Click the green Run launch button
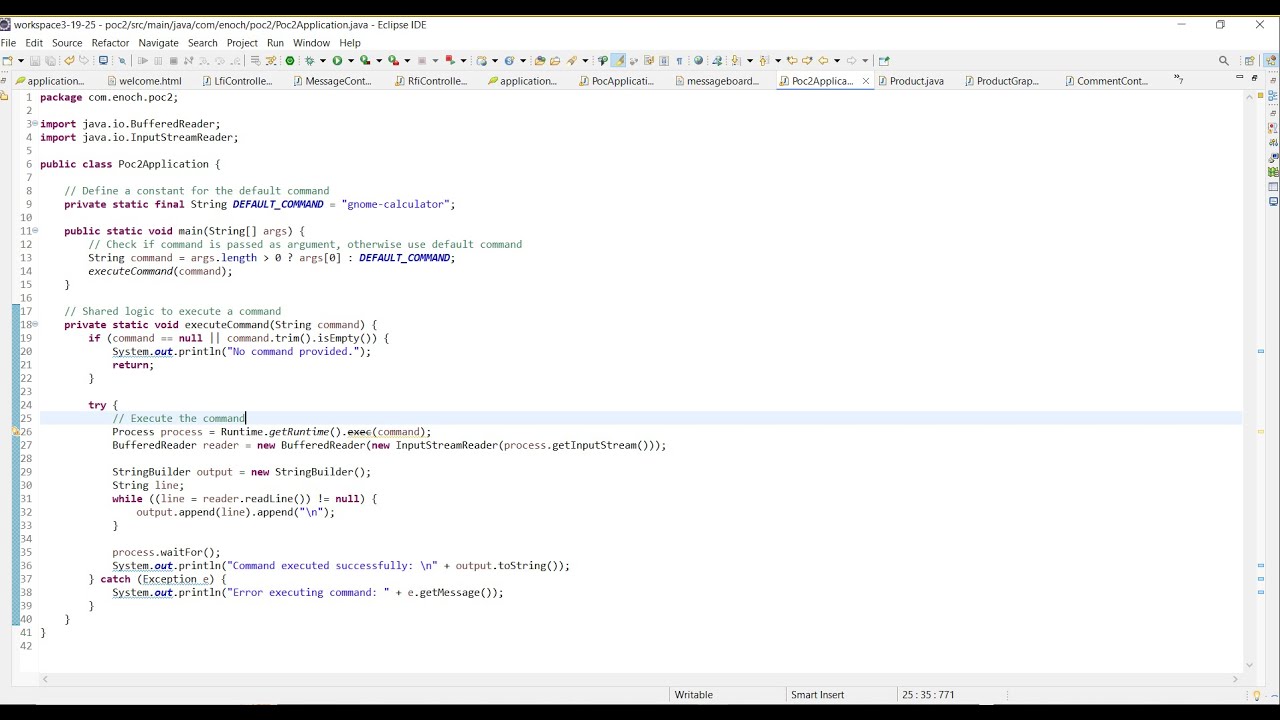Screen dimensions: 1280x720 tap(337, 60)
